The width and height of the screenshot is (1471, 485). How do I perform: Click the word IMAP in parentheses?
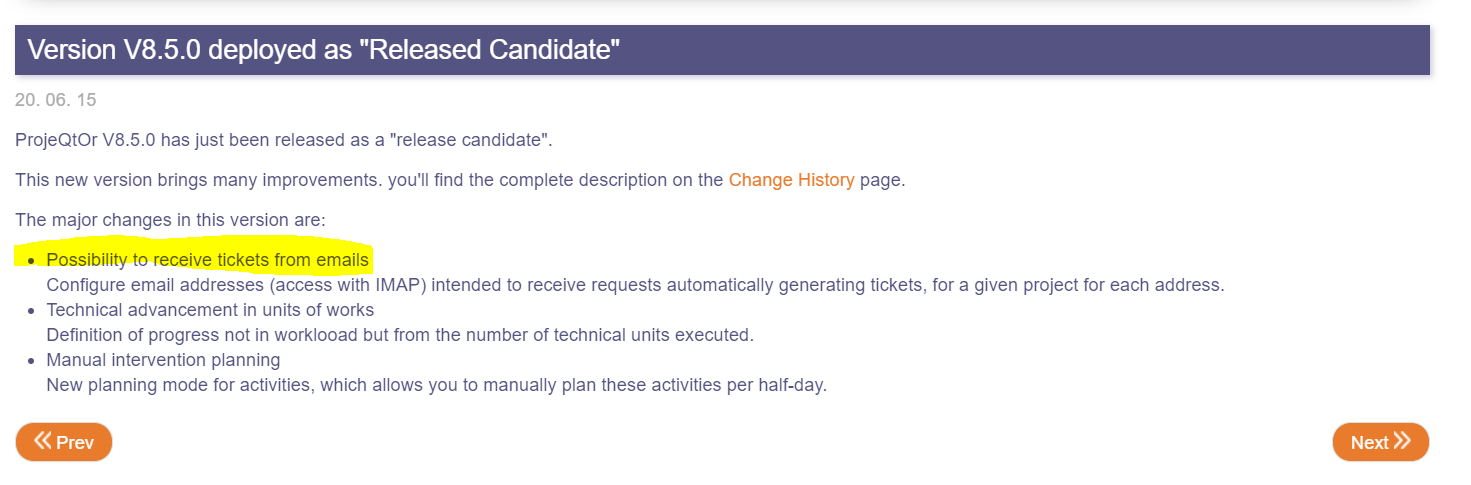tap(405, 285)
